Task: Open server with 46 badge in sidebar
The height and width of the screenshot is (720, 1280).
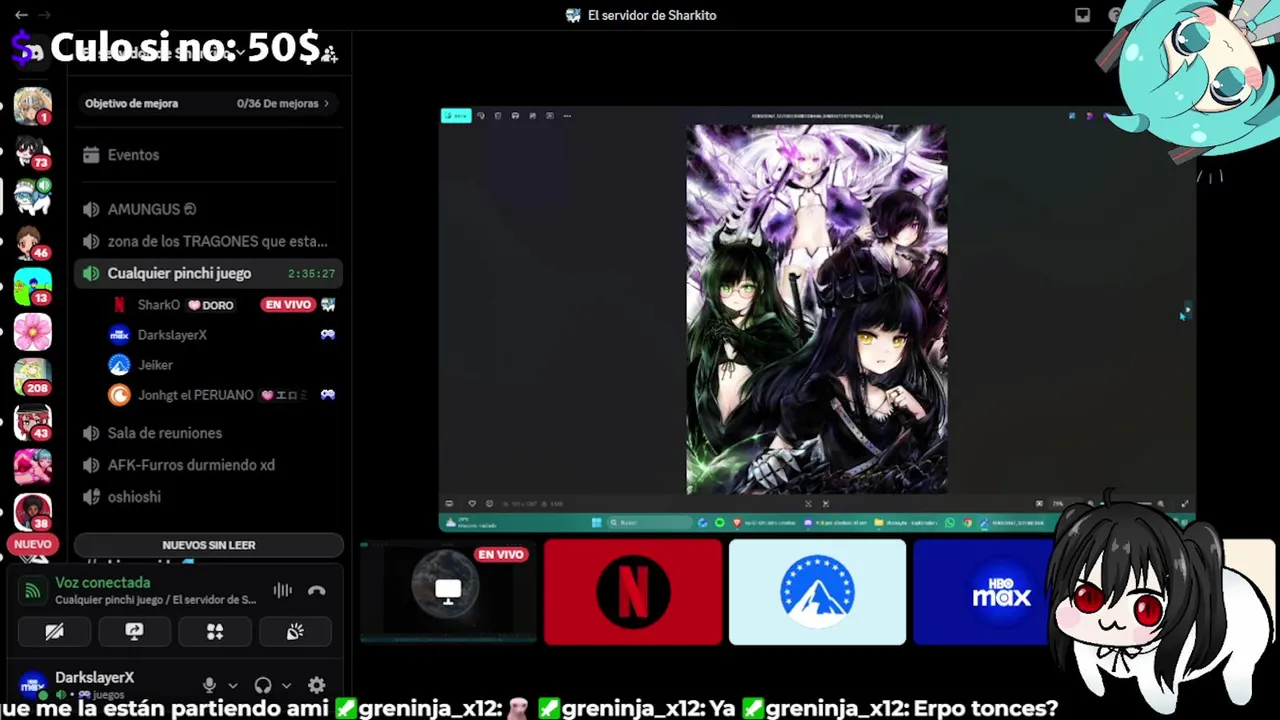Action: 32,241
